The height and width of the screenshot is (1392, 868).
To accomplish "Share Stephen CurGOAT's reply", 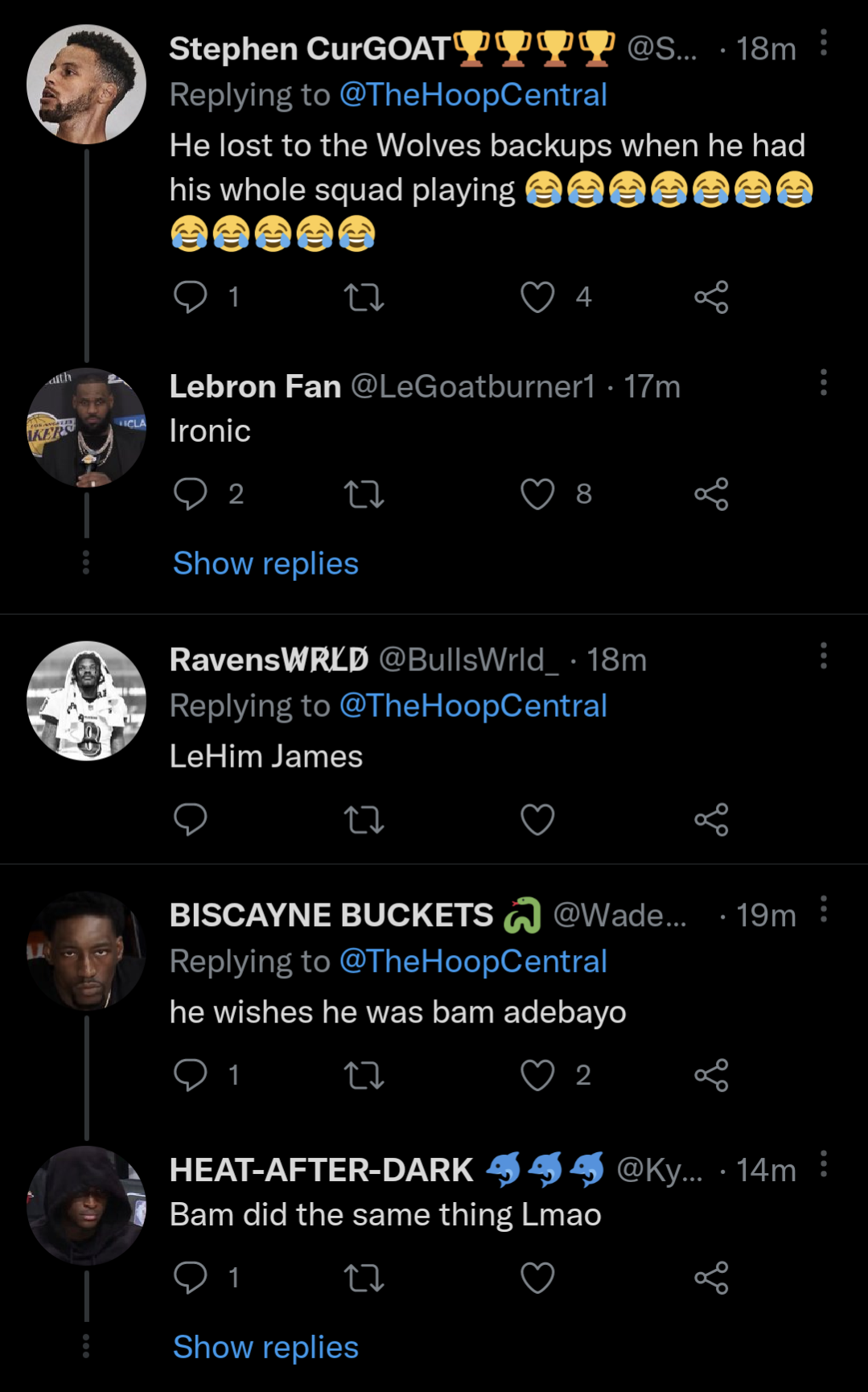I will tap(711, 297).
